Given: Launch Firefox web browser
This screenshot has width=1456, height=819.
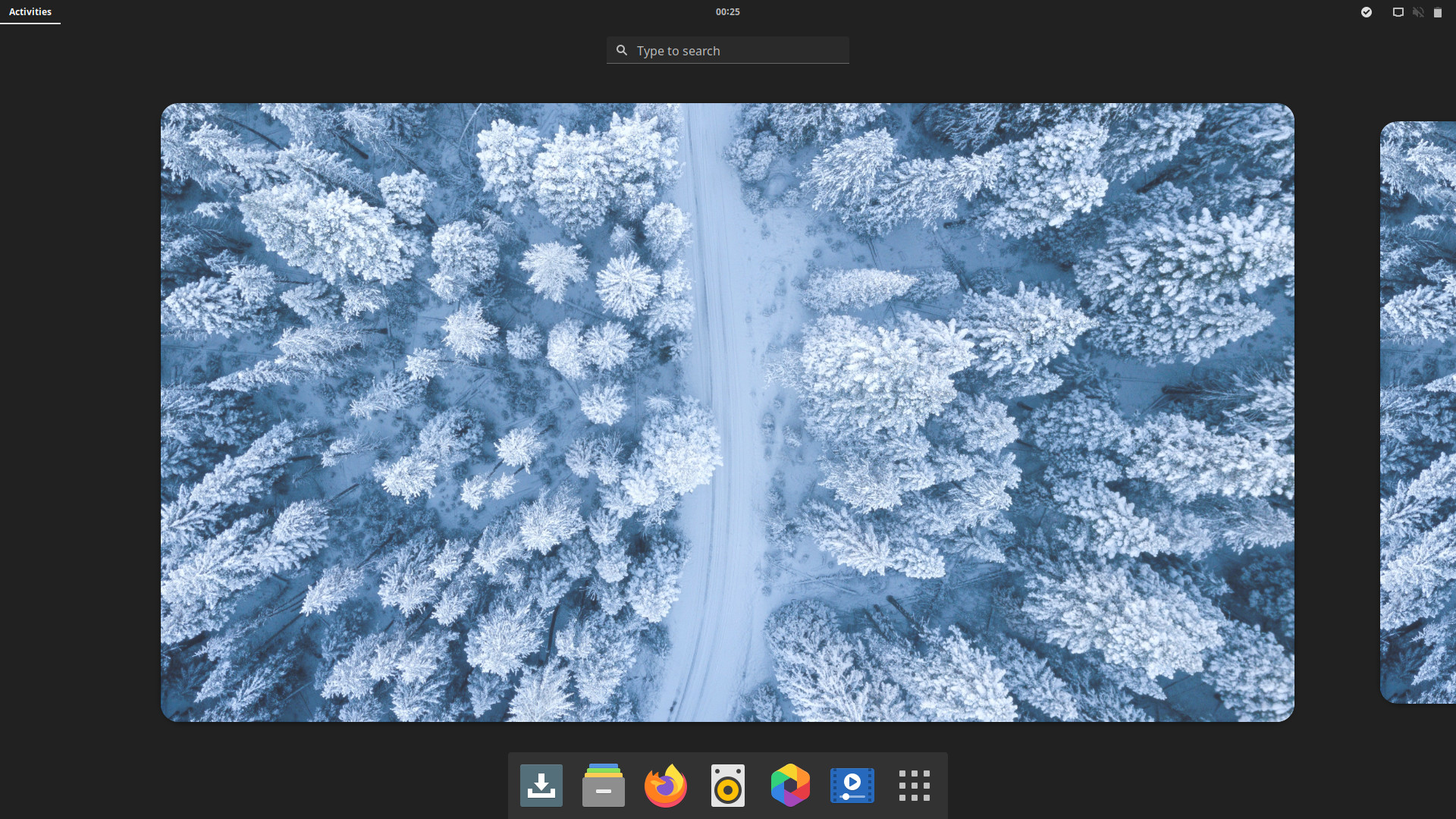Looking at the screenshot, I should 666,786.
